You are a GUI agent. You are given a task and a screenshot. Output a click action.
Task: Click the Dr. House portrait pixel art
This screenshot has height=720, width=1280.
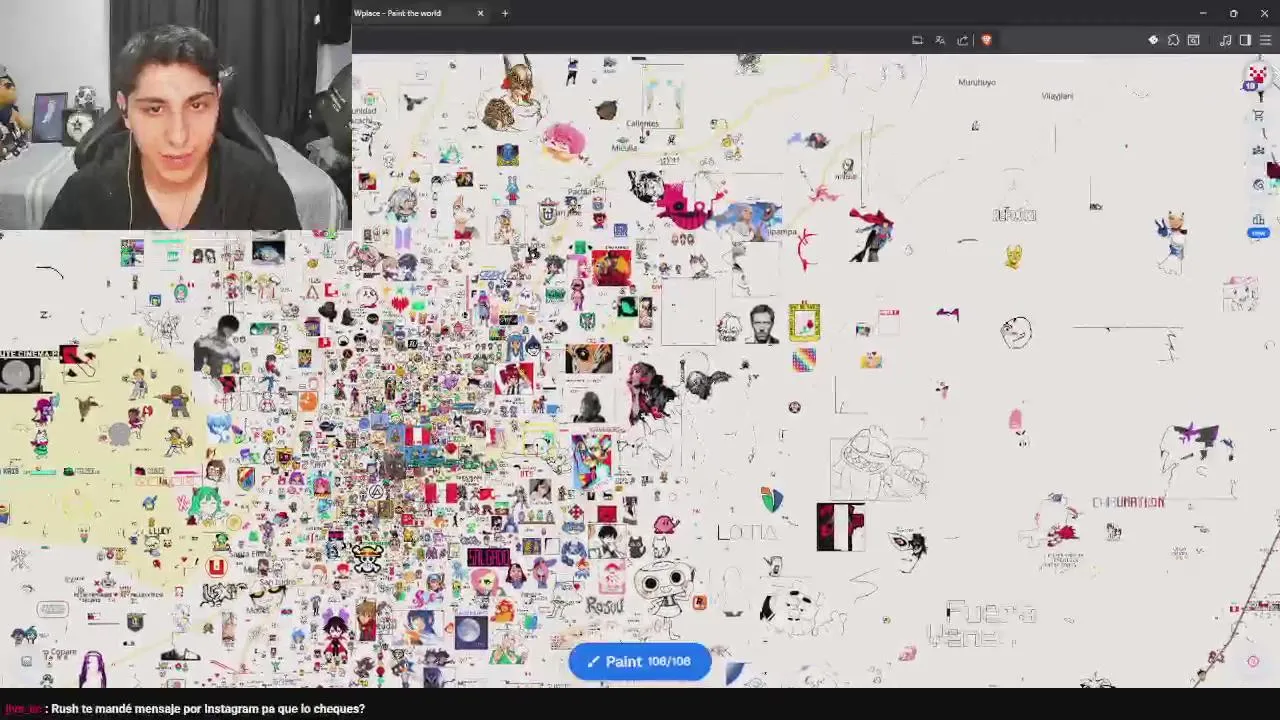point(762,324)
